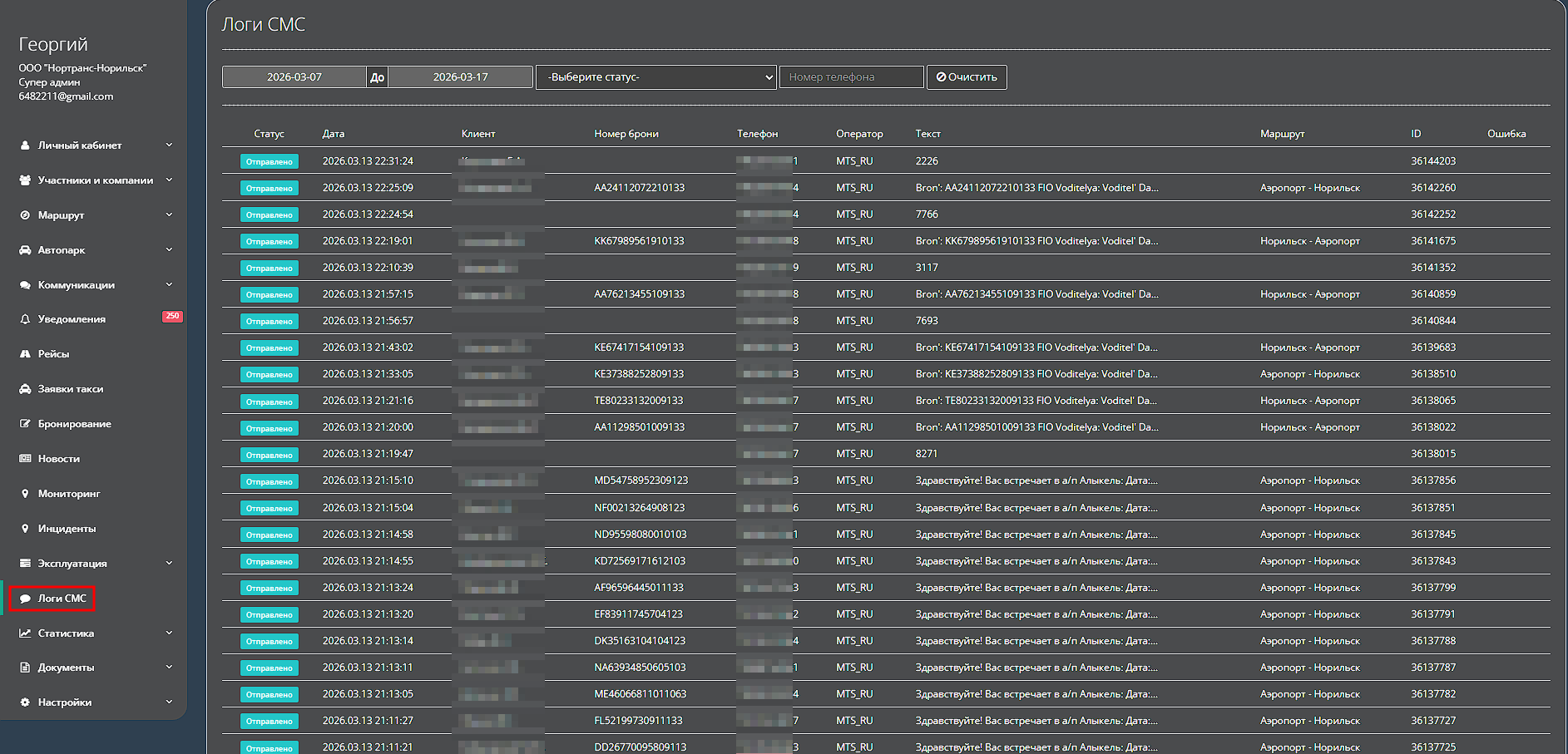Viewport: 1568px width, 754px height.
Task: Click the map pin icon beside Мониторинг
Action: coord(25,494)
